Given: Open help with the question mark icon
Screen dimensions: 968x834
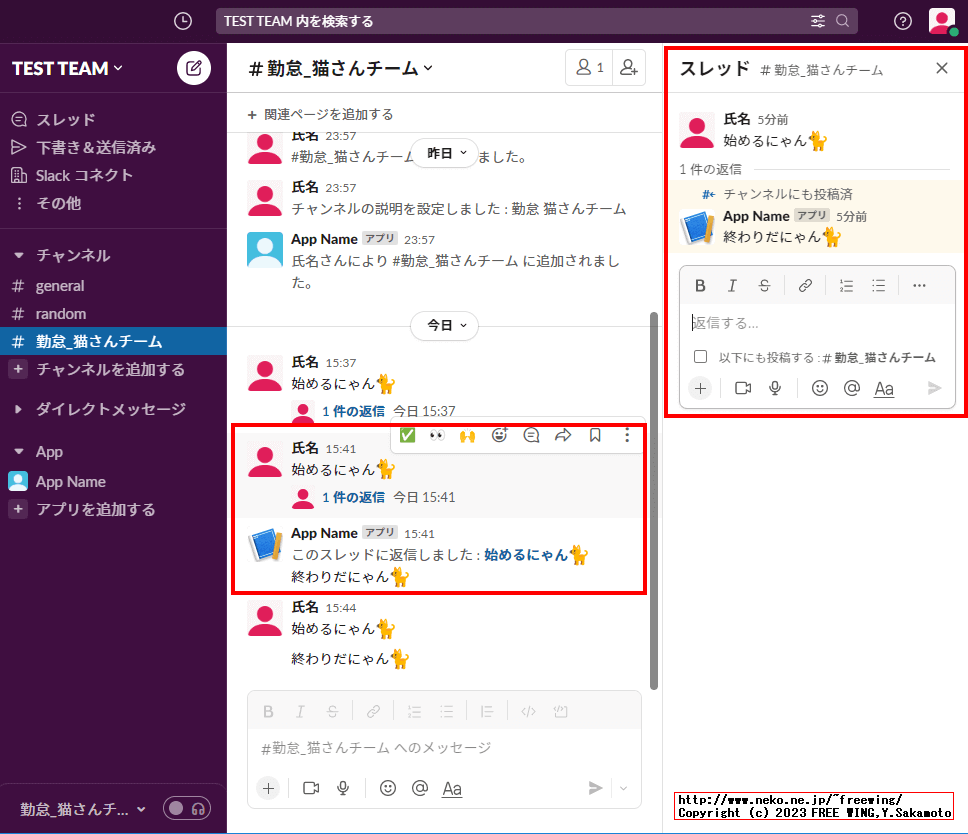Looking at the screenshot, I should click(x=902, y=21).
